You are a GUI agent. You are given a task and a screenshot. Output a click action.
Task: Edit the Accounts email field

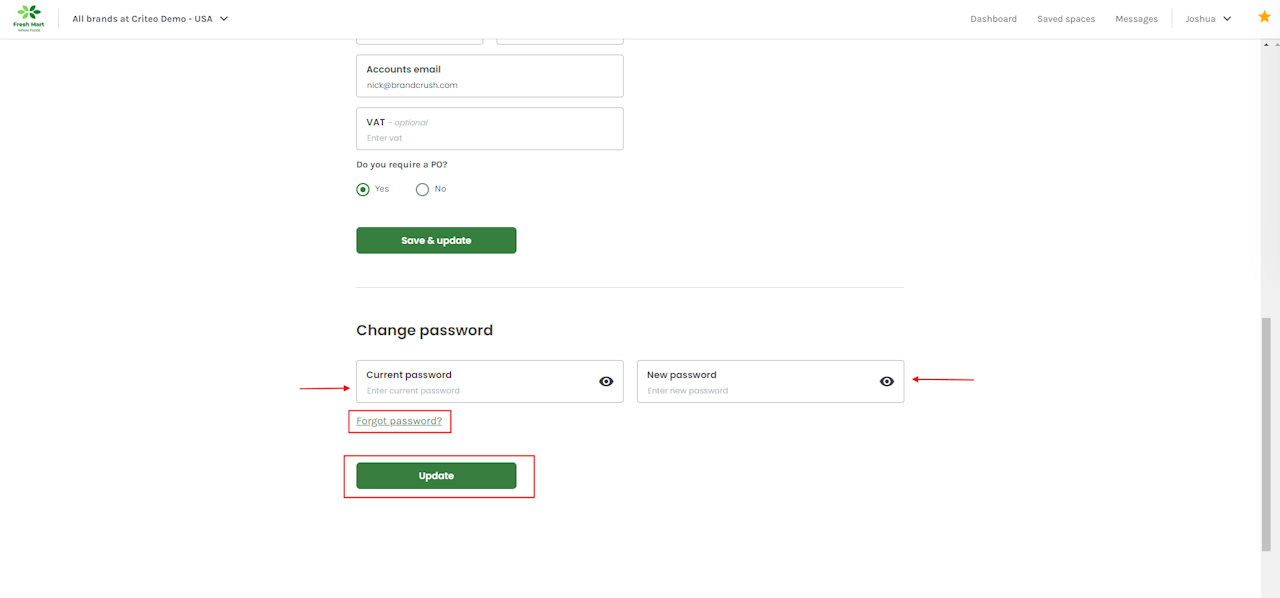[x=489, y=85]
